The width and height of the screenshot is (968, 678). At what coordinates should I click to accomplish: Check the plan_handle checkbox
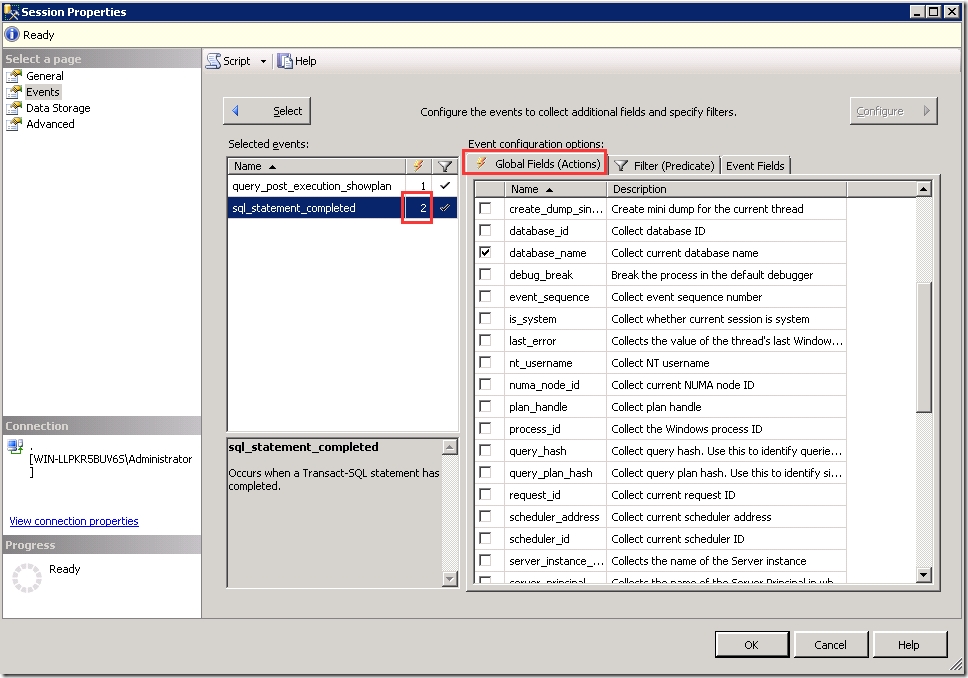[x=485, y=406]
